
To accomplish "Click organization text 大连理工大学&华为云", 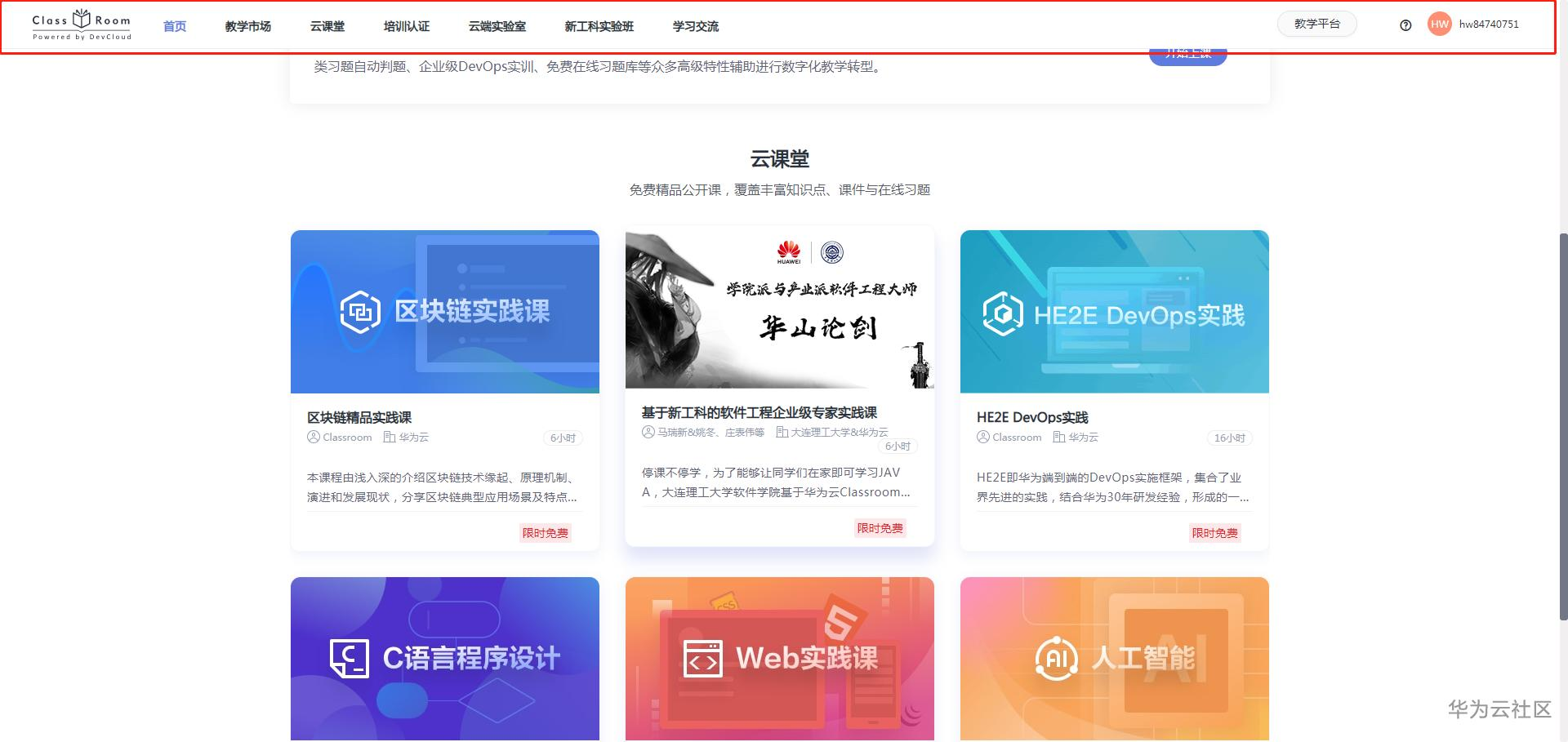I will click(x=840, y=433).
